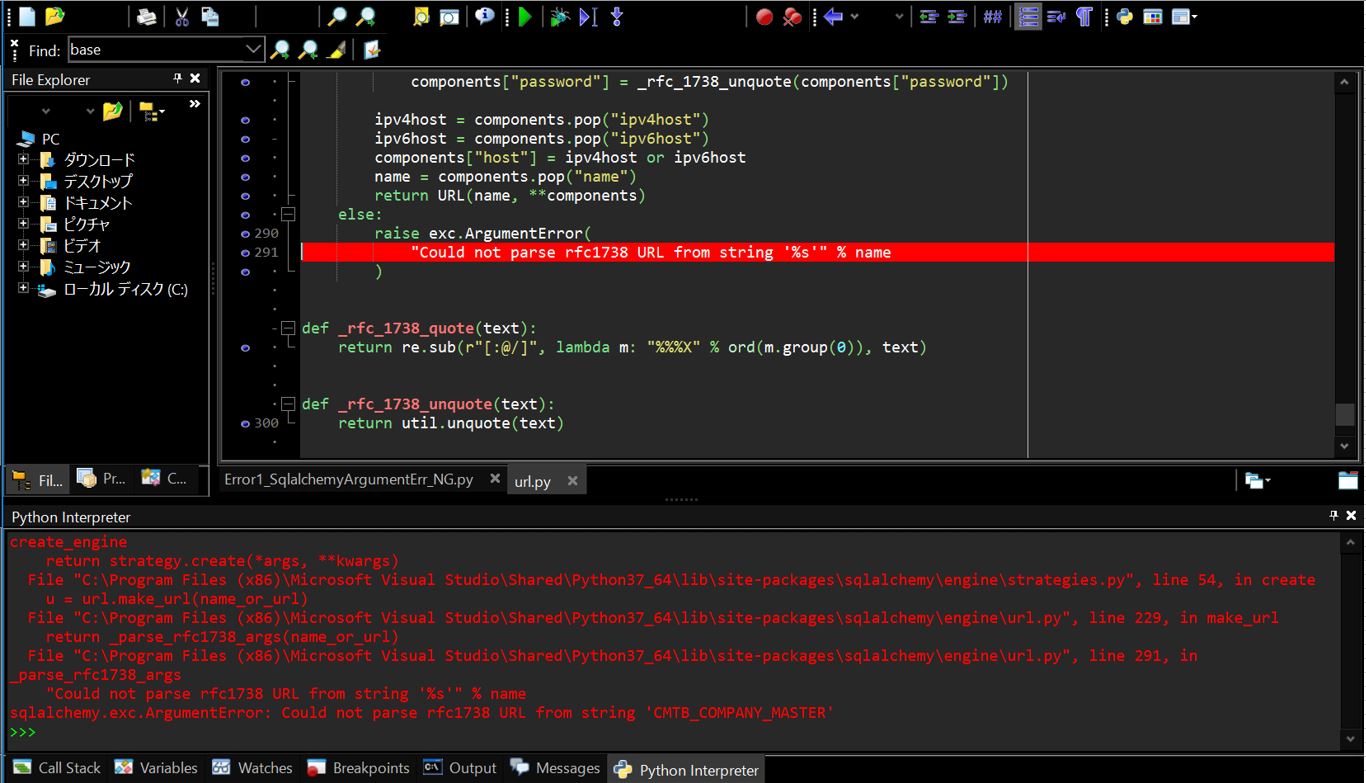Pin the File Explorer panel
This screenshot has height=783, width=1366.
(x=176, y=79)
